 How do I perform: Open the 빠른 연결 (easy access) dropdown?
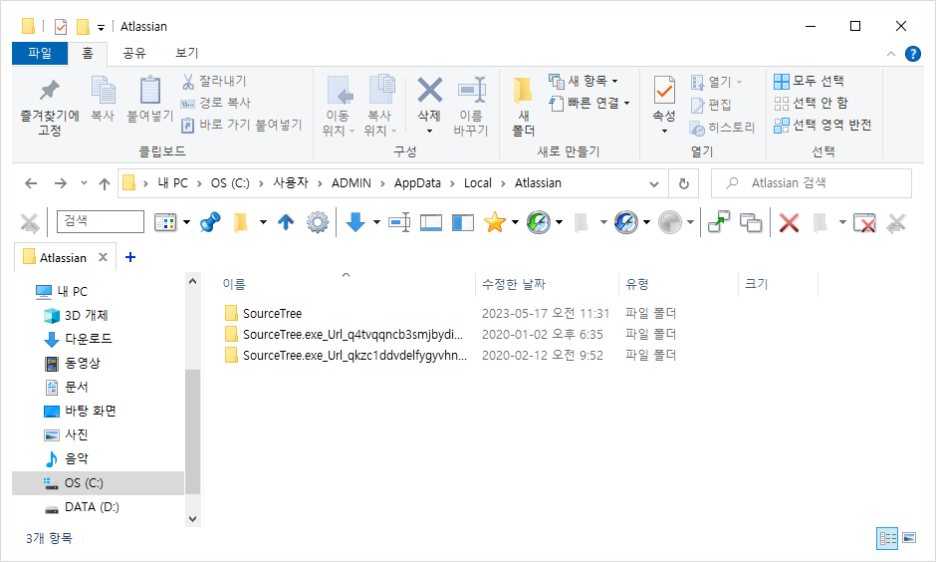(x=589, y=103)
